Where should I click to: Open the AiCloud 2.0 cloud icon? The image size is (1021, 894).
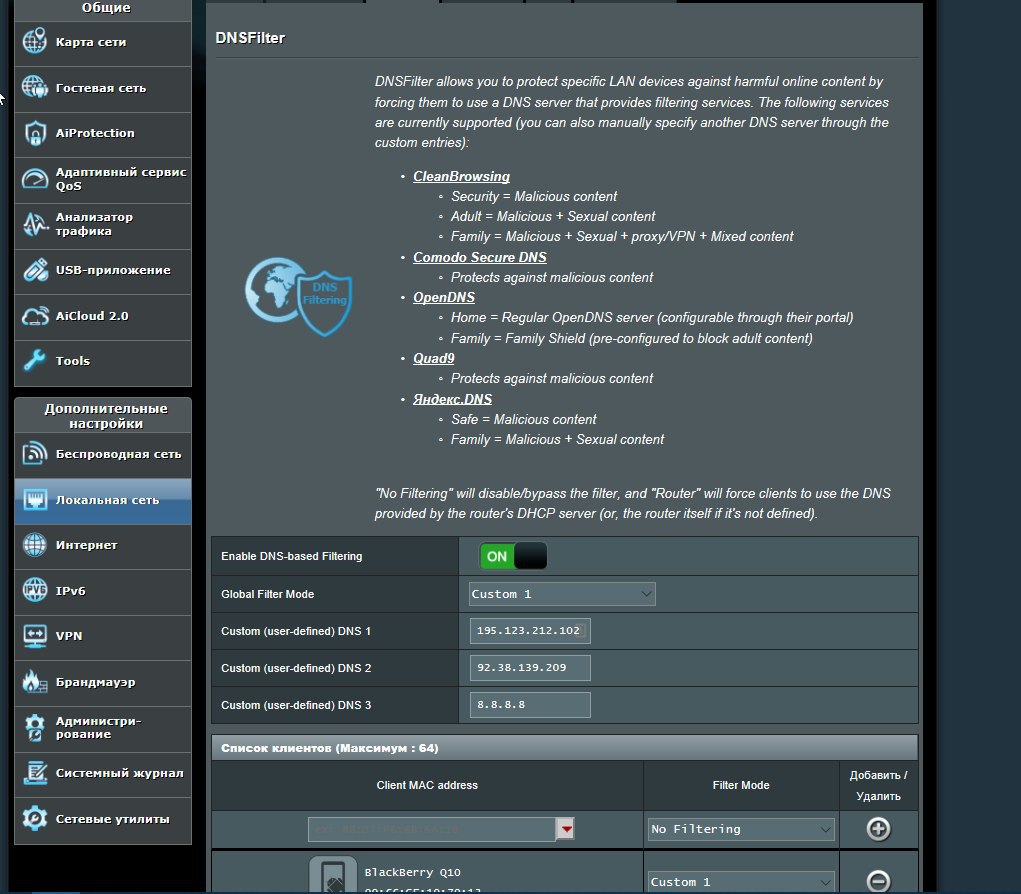pos(35,316)
